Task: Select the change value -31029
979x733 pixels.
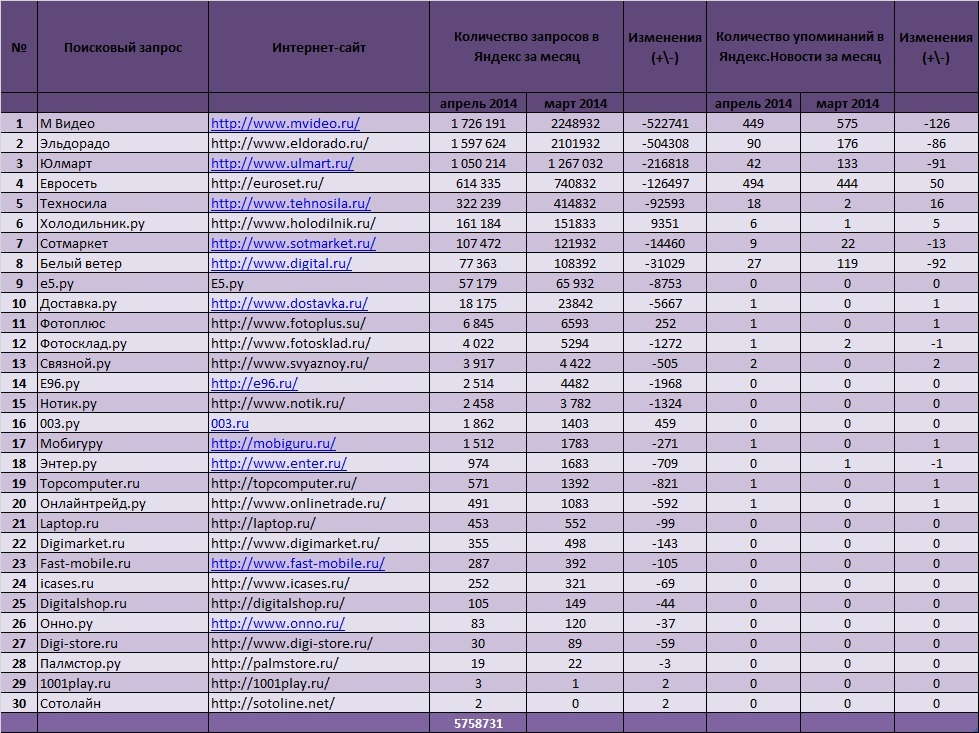Action: (x=665, y=263)
